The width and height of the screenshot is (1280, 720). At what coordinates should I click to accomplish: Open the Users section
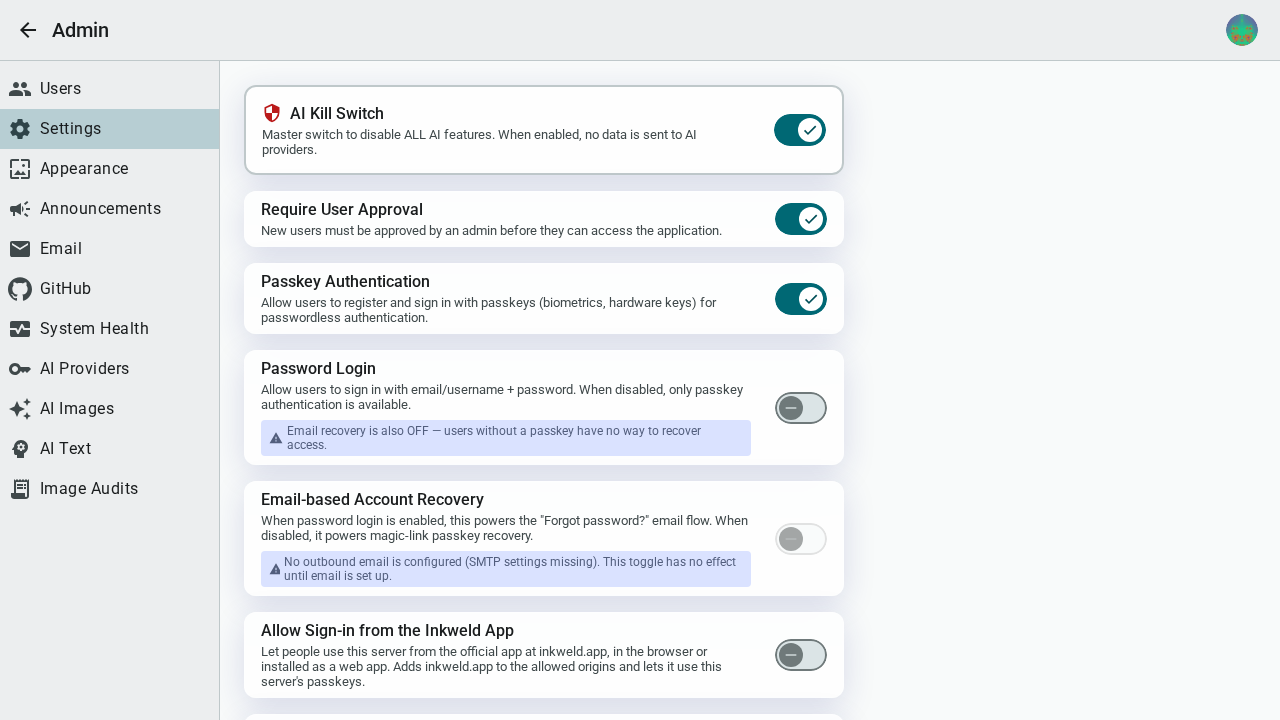point(110,89)
